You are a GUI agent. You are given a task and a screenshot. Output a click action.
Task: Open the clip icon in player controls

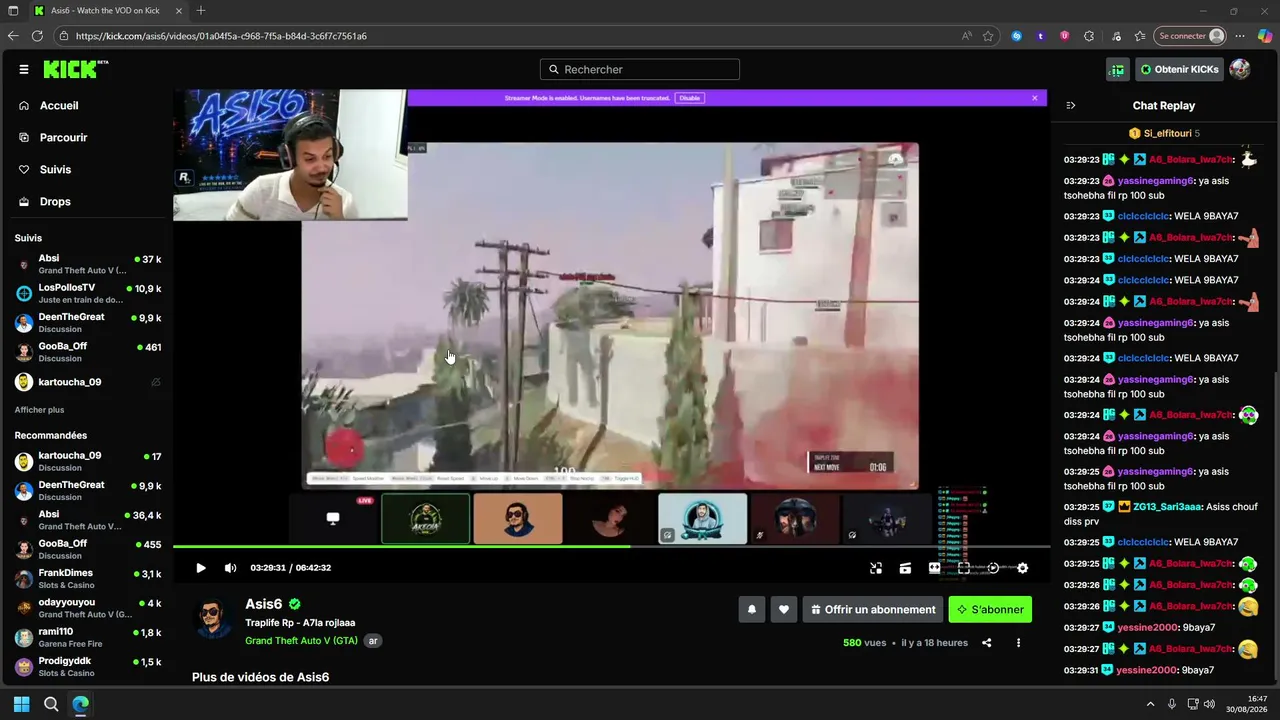click(905, 568)
